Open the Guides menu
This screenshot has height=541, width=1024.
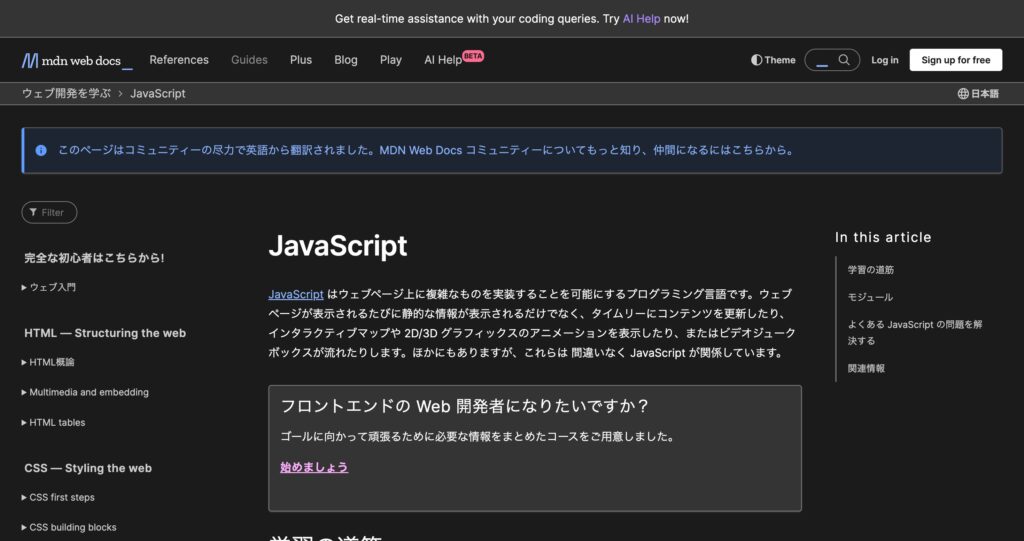click(249, 60)
